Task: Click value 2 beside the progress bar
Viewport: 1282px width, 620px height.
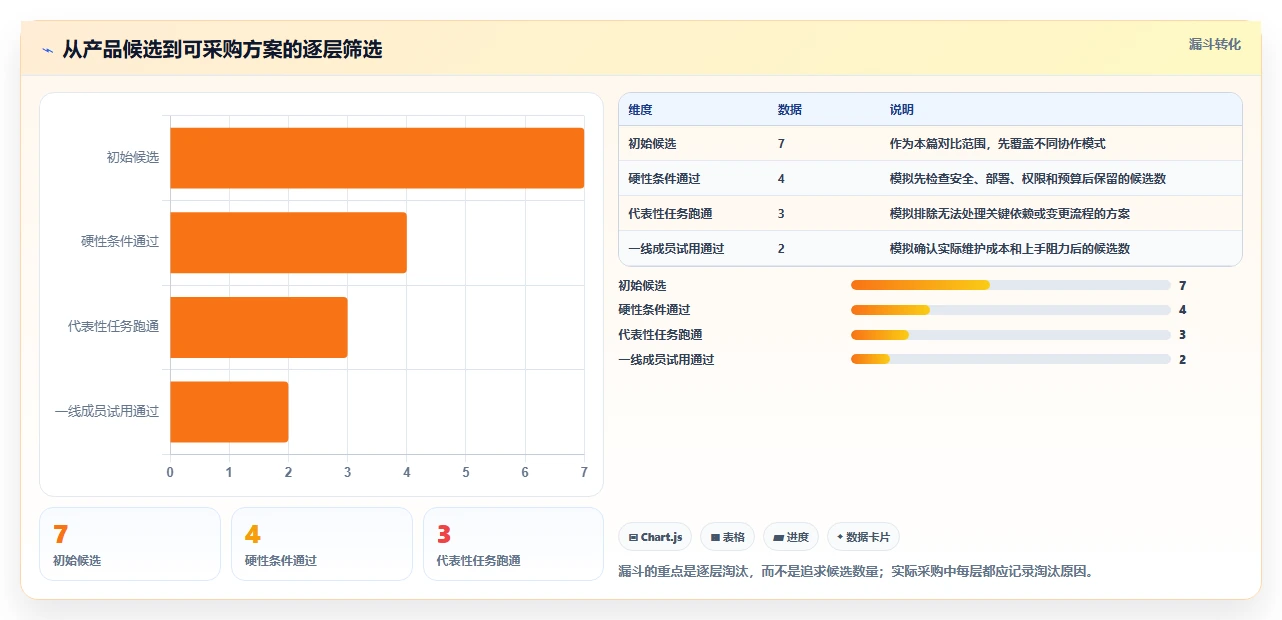Action: 1183,360
